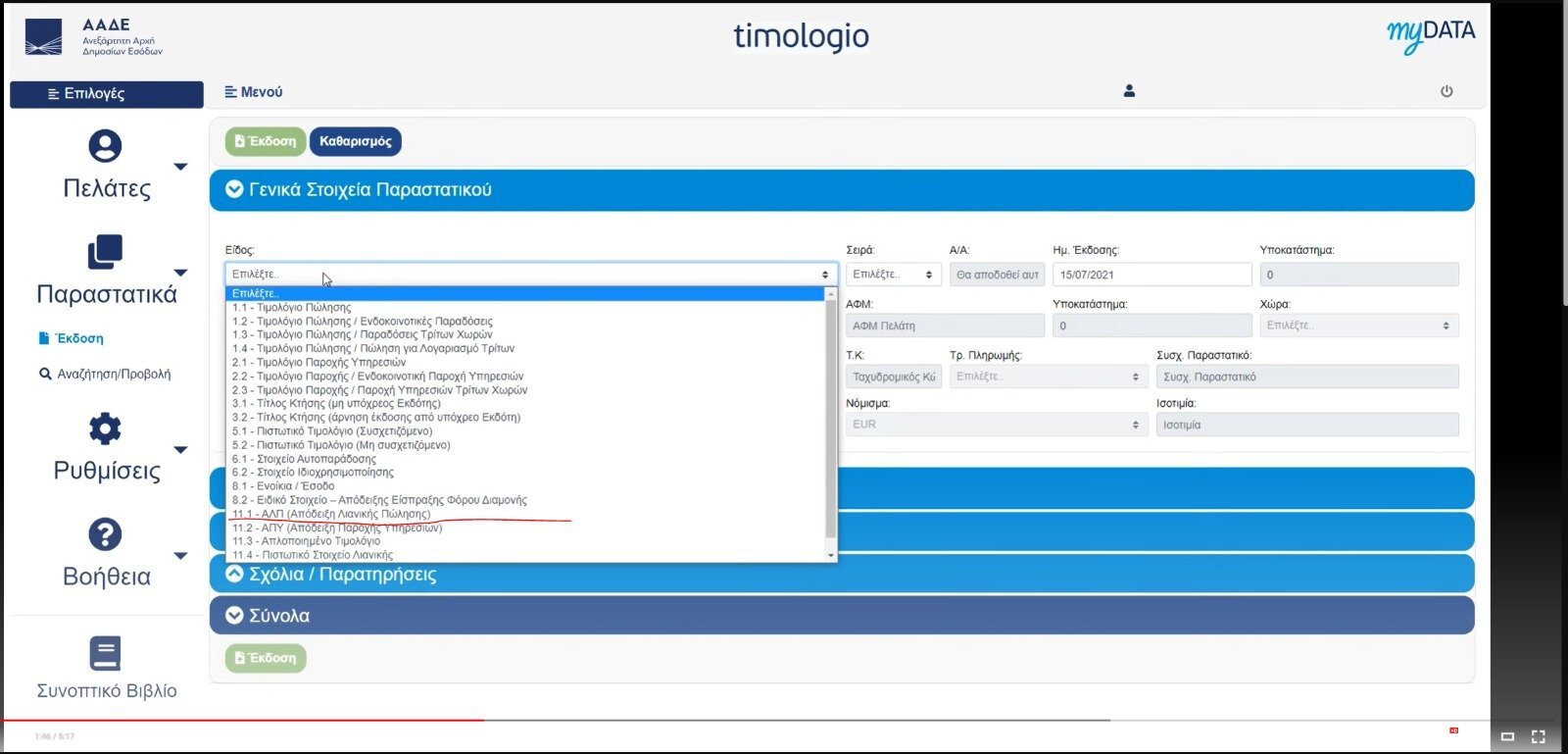Select 3.2 - Τίτλος Κτήσης (άρνηση έκδοσης)

pyautogui.click(x=526, y=417)
